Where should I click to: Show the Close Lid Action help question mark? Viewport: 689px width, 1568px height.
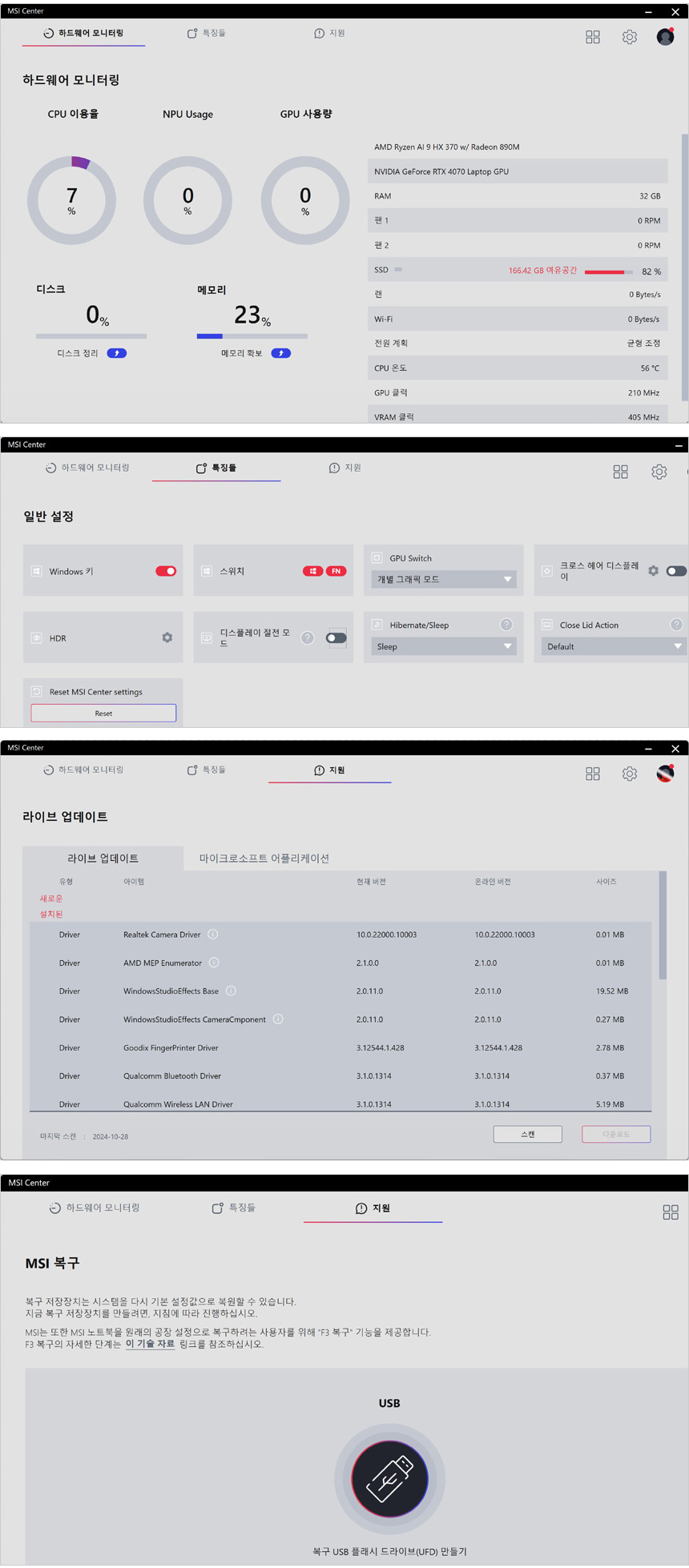[x=676, y=625]
